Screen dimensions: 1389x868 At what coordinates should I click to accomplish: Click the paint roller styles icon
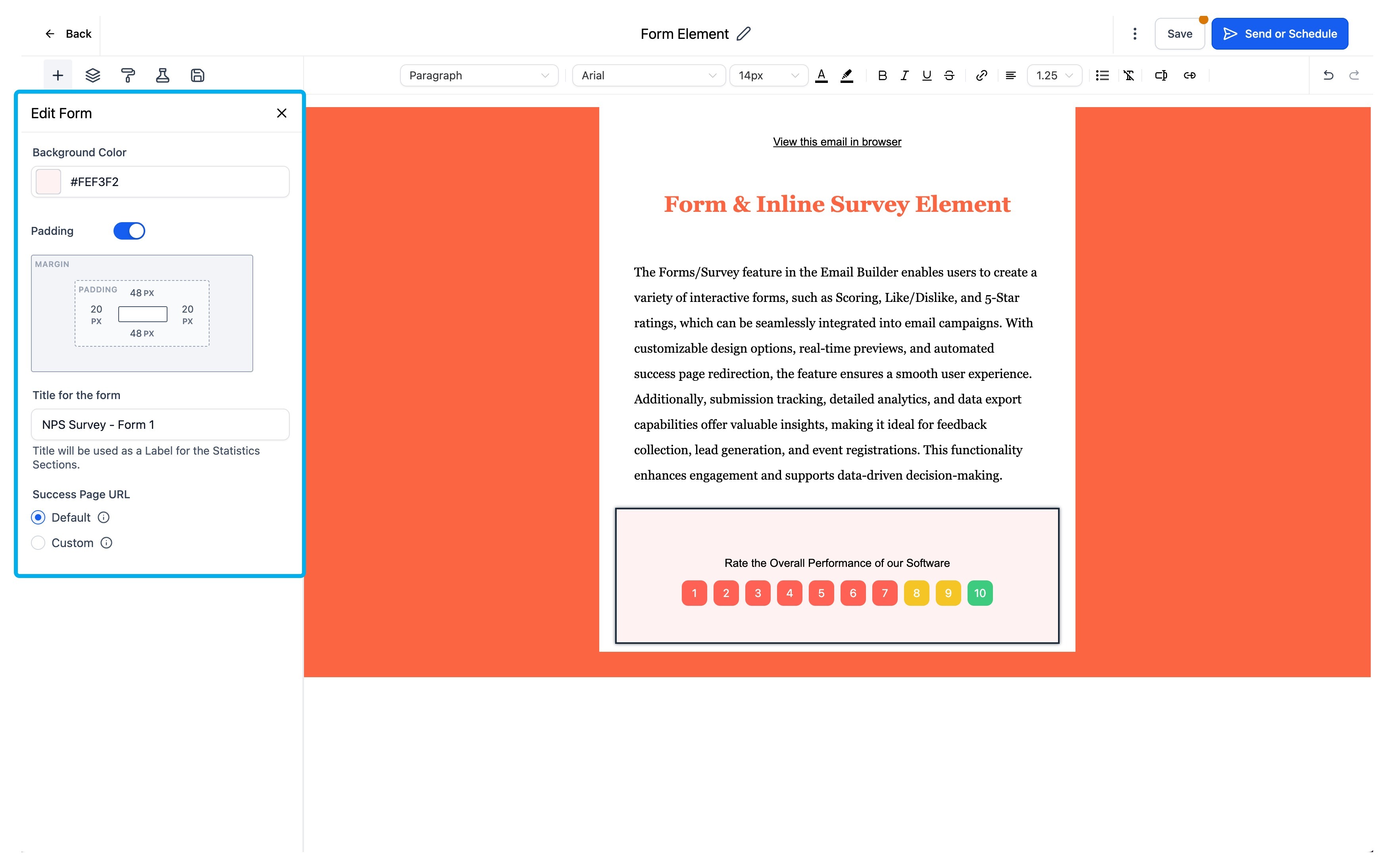click(127, 75)
